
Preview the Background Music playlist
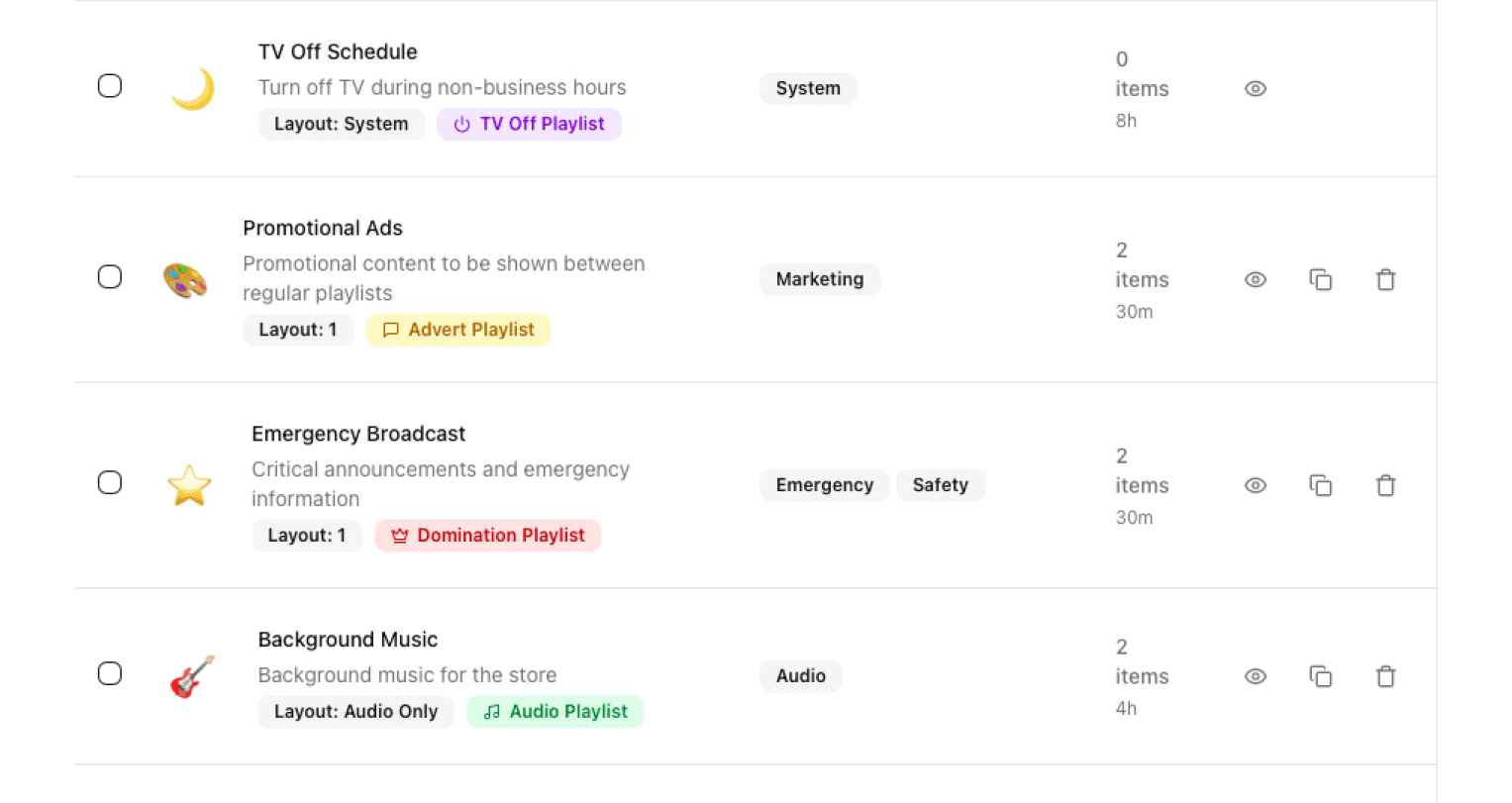coord(1255,676)
